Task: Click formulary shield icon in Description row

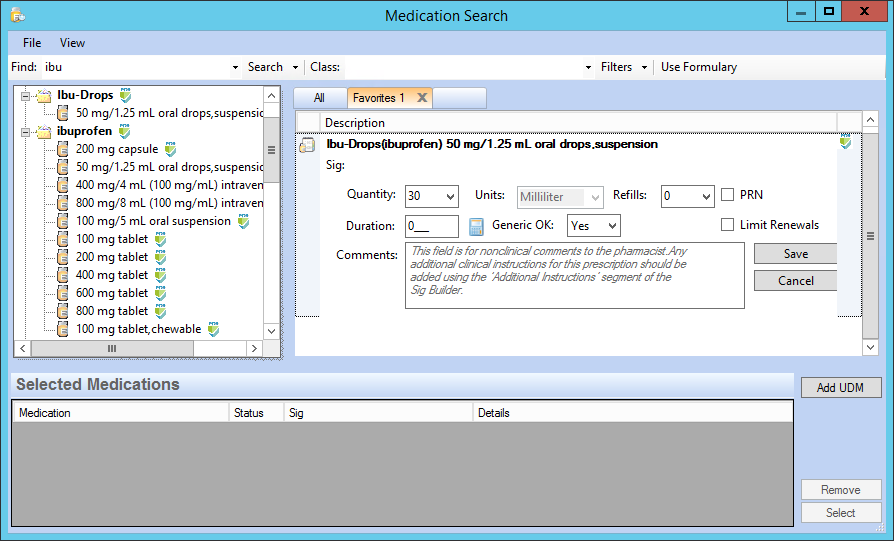Action: [x=846, y=142]
